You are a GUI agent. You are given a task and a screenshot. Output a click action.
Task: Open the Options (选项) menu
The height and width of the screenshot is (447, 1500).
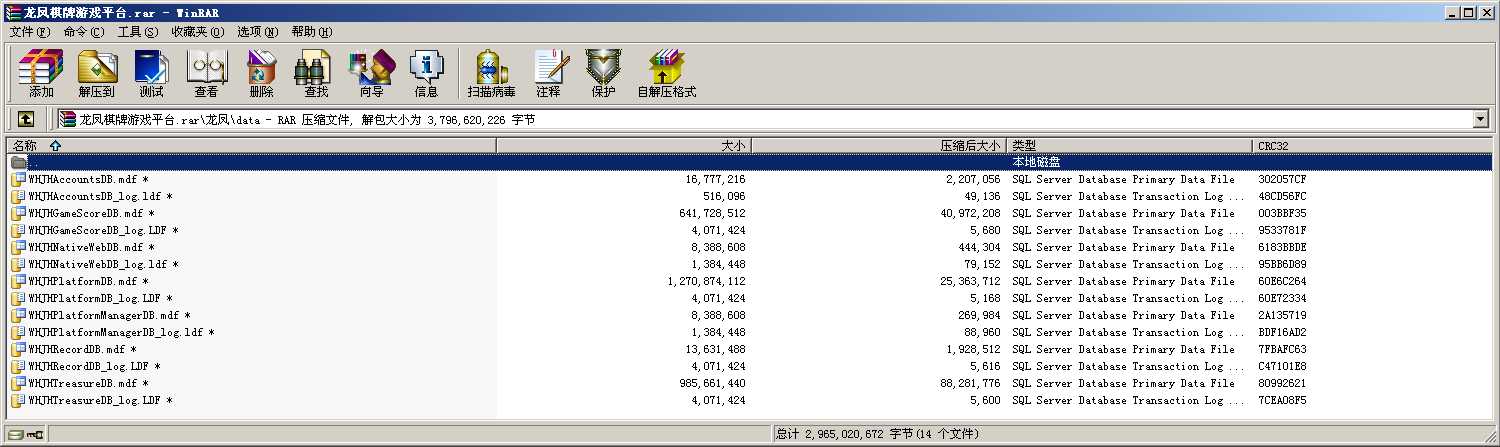point(257,32)
